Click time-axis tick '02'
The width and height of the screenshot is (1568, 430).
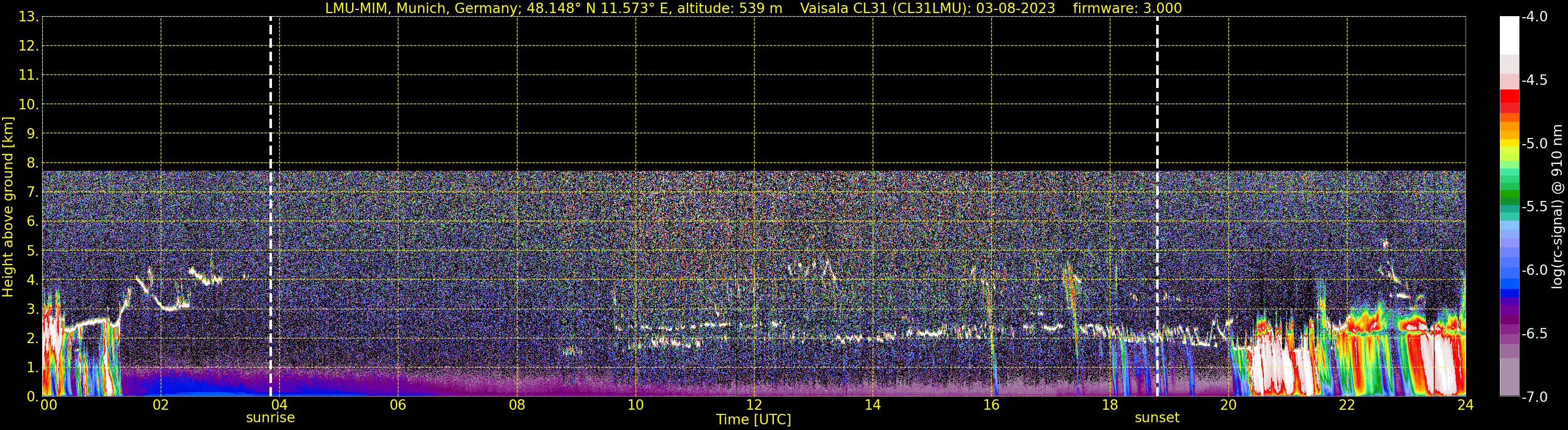(161, 405)
